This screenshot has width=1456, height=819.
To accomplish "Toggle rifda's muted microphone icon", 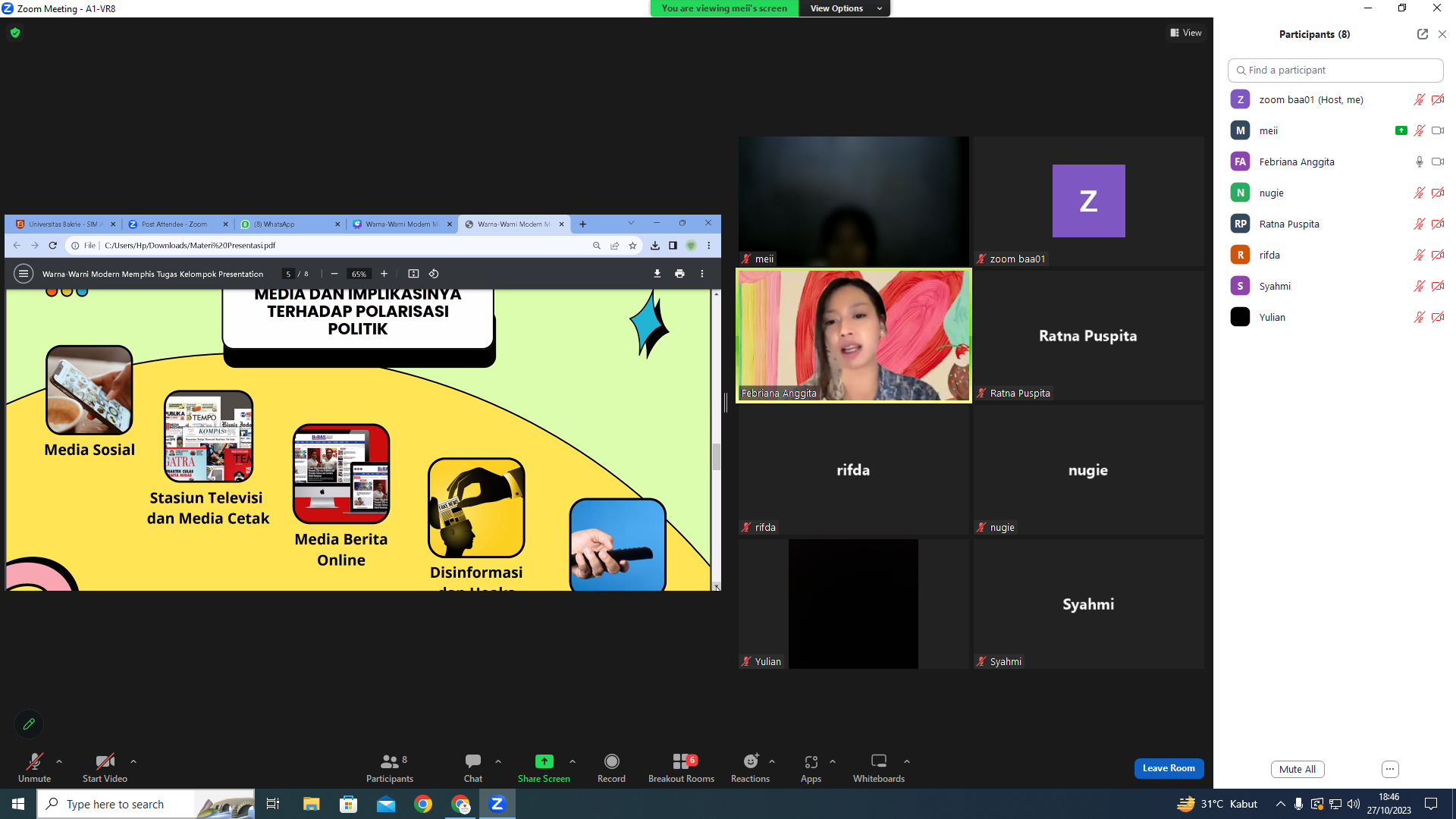I will pos(1419,255).
